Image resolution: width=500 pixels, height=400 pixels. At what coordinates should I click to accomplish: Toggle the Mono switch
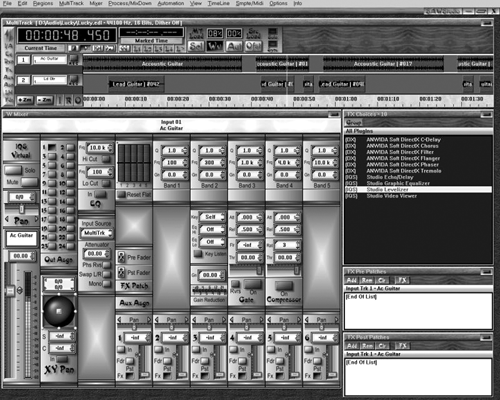point(107,284)
